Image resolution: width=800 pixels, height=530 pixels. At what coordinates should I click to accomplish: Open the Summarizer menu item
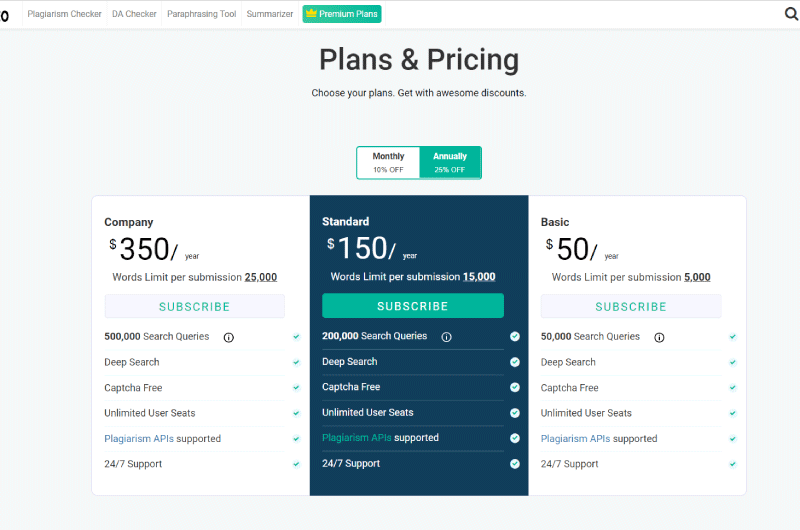[270, 14]
